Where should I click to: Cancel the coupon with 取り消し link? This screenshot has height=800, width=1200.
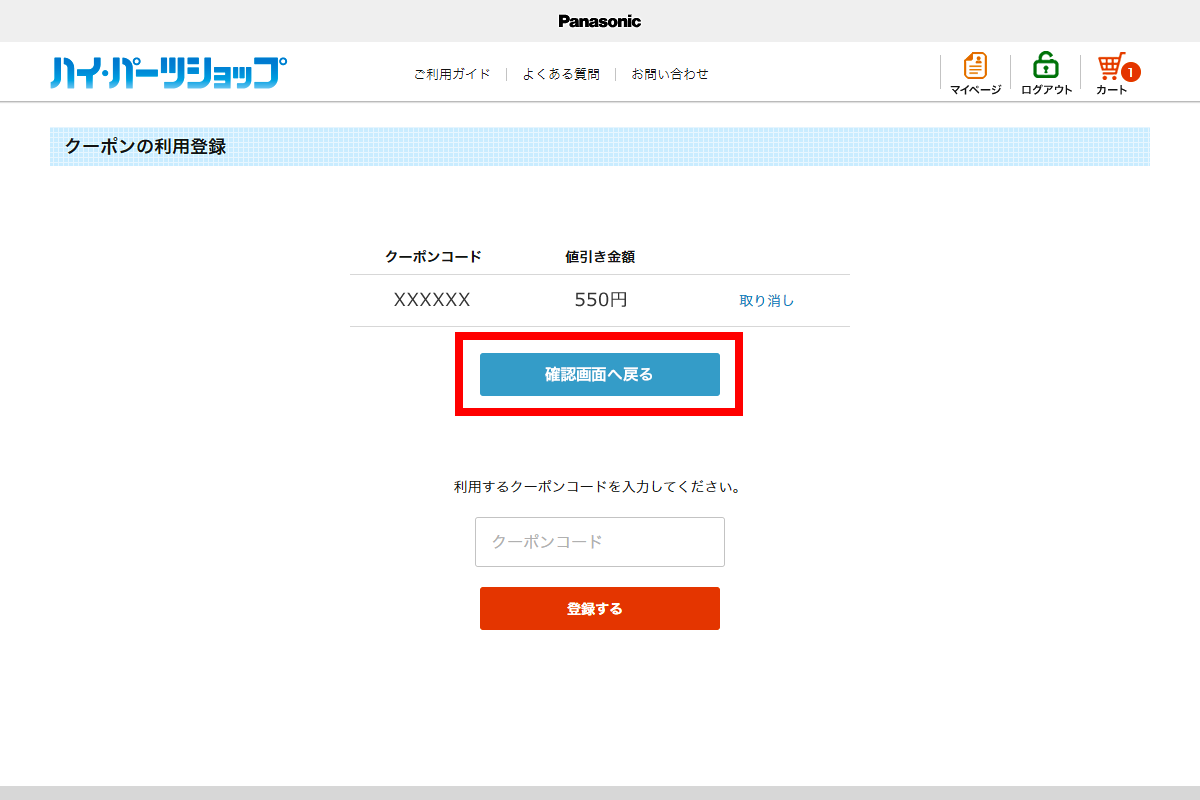click(766, 300)
